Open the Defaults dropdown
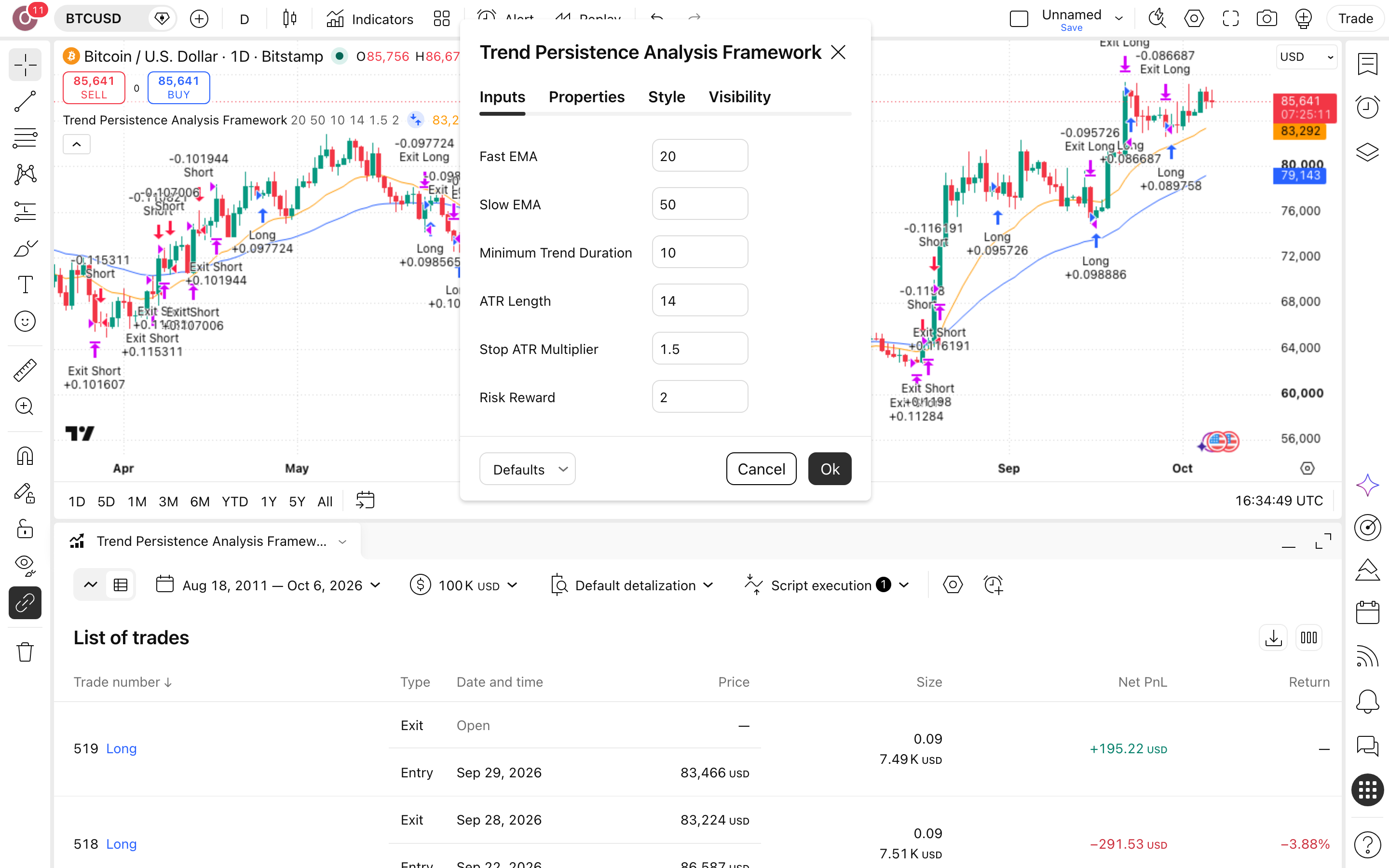 (x=527, y=469)
